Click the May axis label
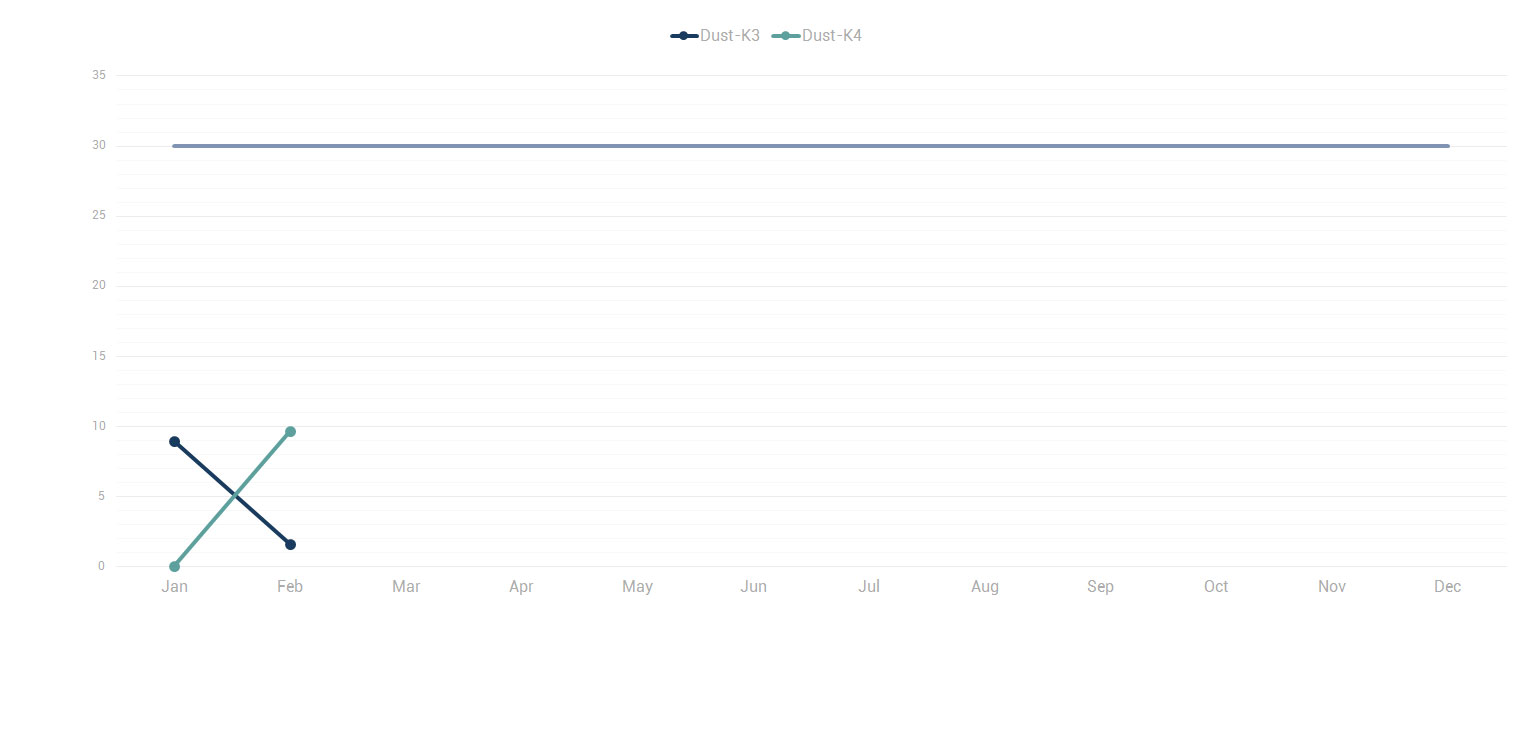 (637, 587)
